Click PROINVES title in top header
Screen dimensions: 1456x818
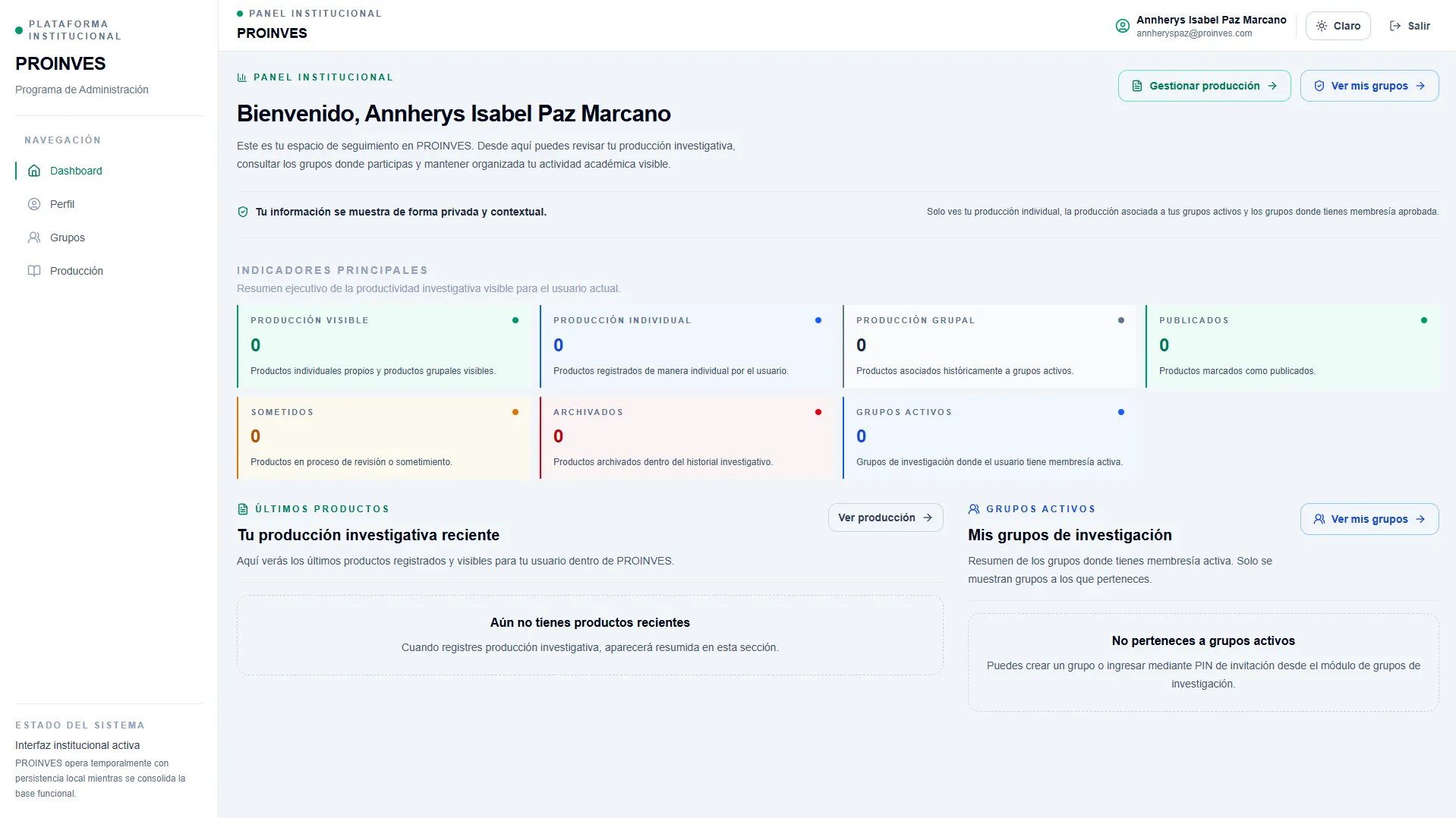coord(272,33)
